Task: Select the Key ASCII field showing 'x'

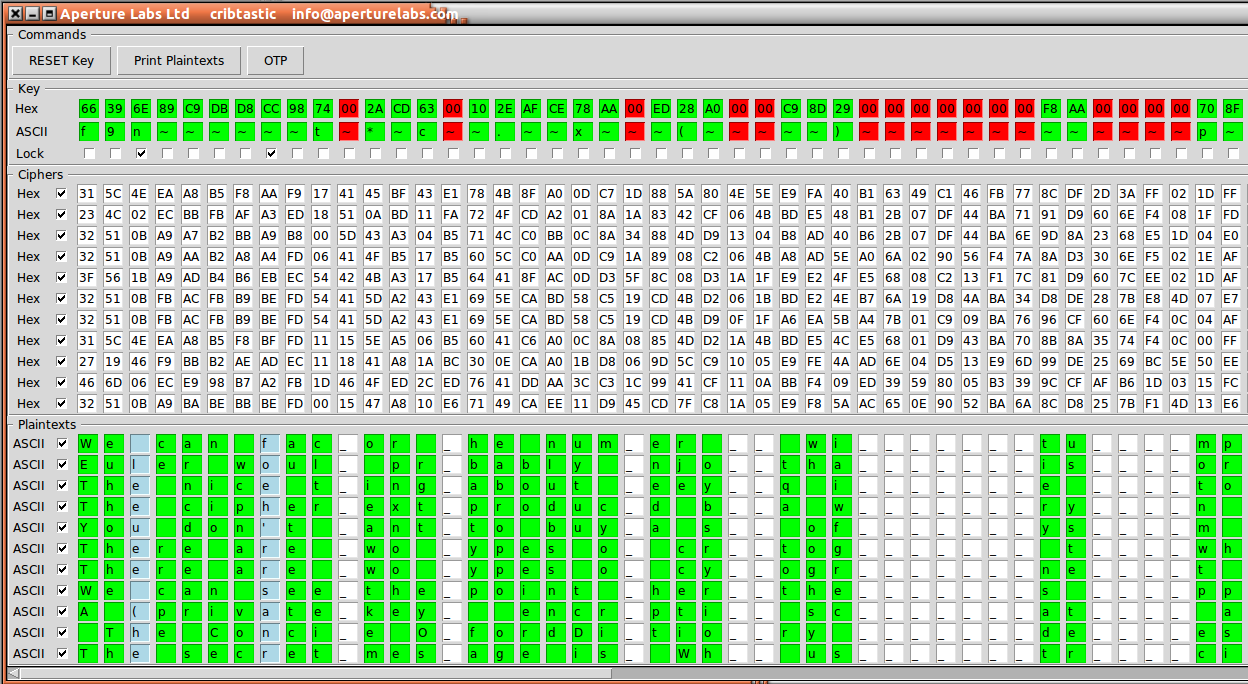Action: [583, 131]
